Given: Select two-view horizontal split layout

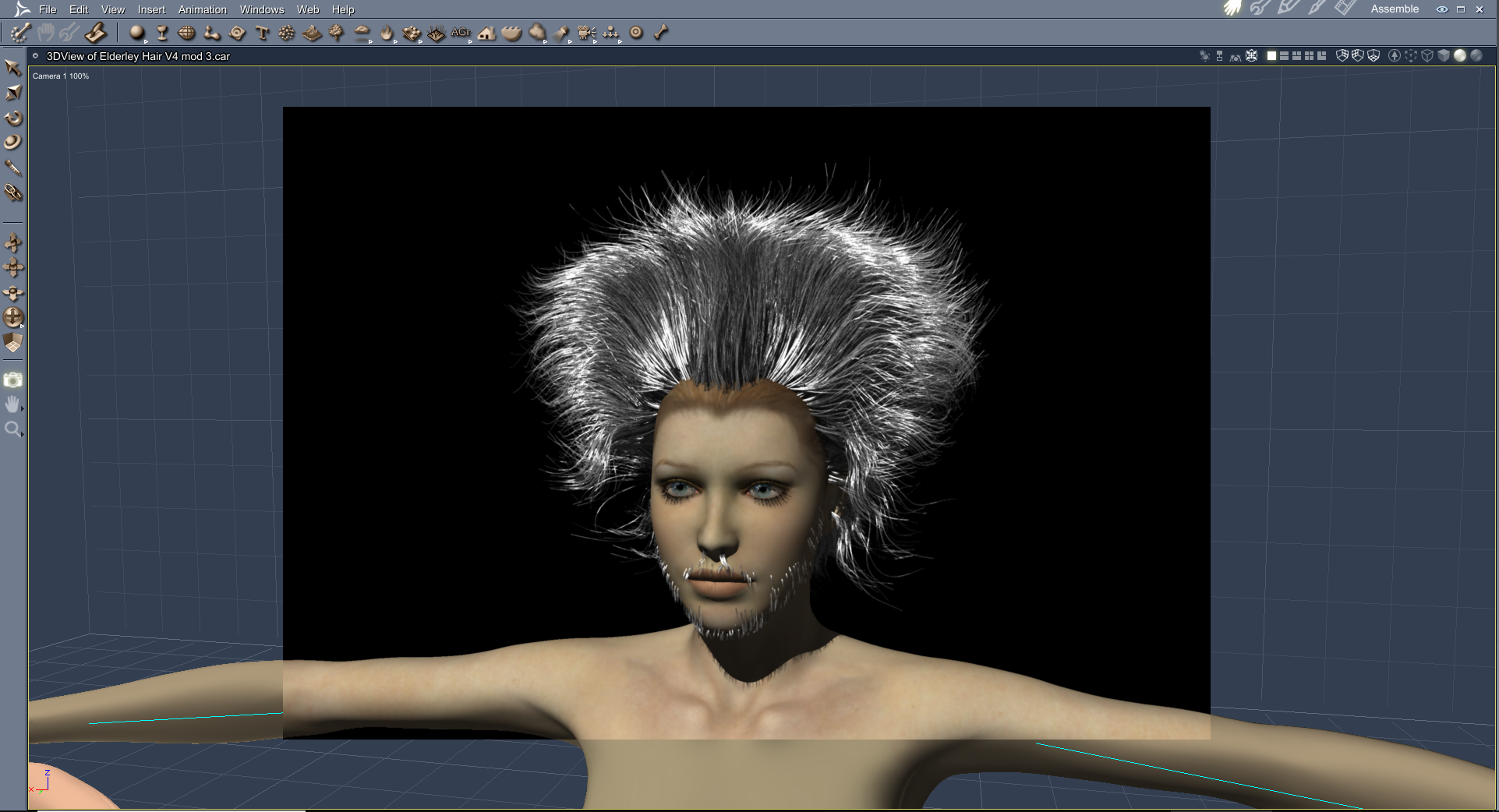Looking at the screenshot, I should click(x=1284, y=56).
